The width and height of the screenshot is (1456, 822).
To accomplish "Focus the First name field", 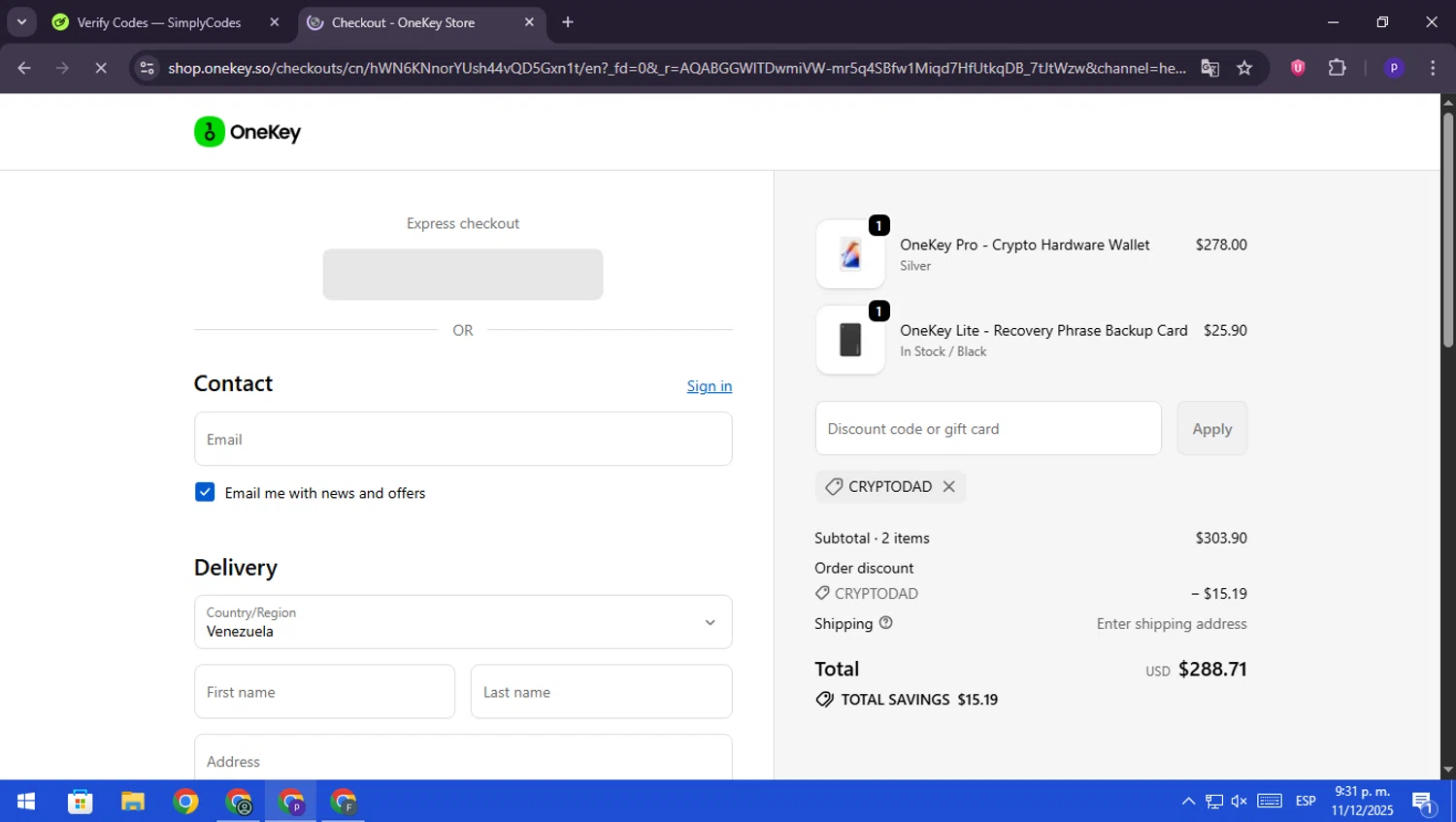I will (x=324, y=692).
